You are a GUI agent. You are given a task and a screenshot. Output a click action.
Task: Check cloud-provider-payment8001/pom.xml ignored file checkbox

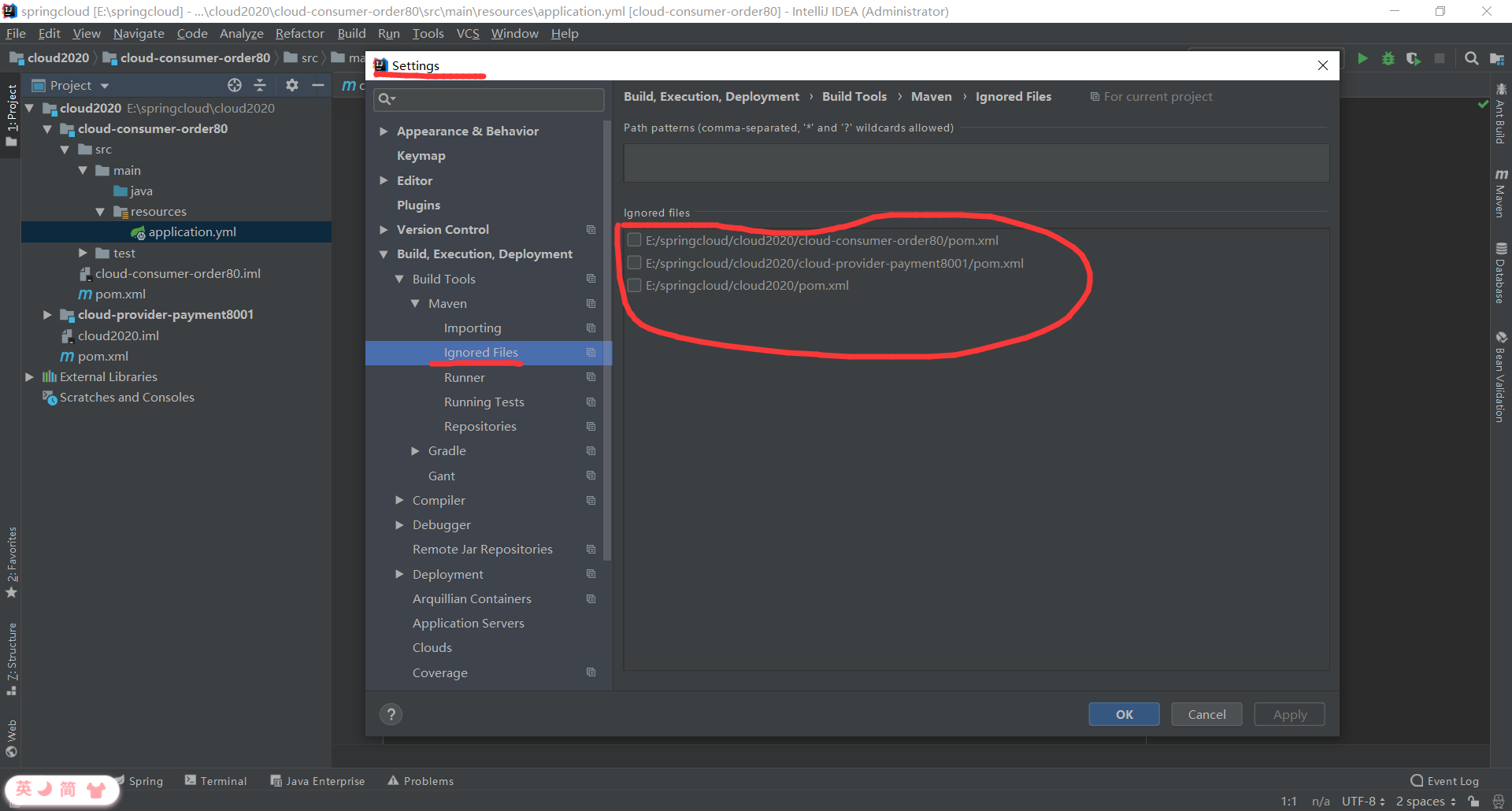point(634,263)
